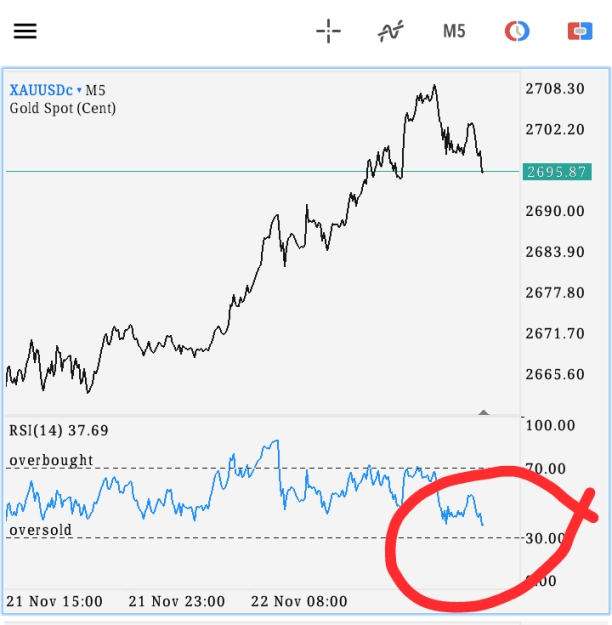Screen dimensions: 612x625
Task: Open the new order trade icon
Action: coord(580,31)
